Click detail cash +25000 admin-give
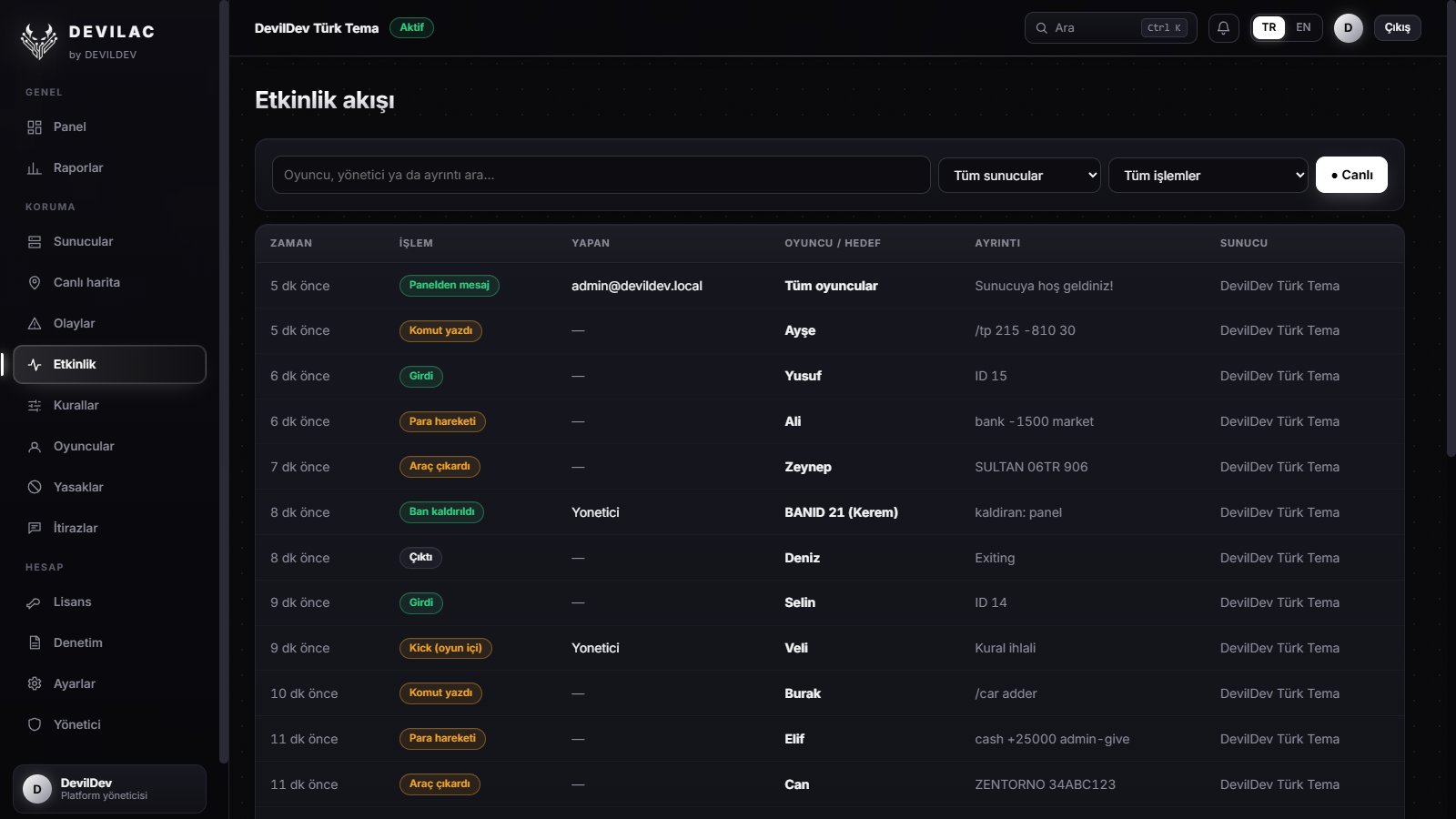 tap(1052, 739)
